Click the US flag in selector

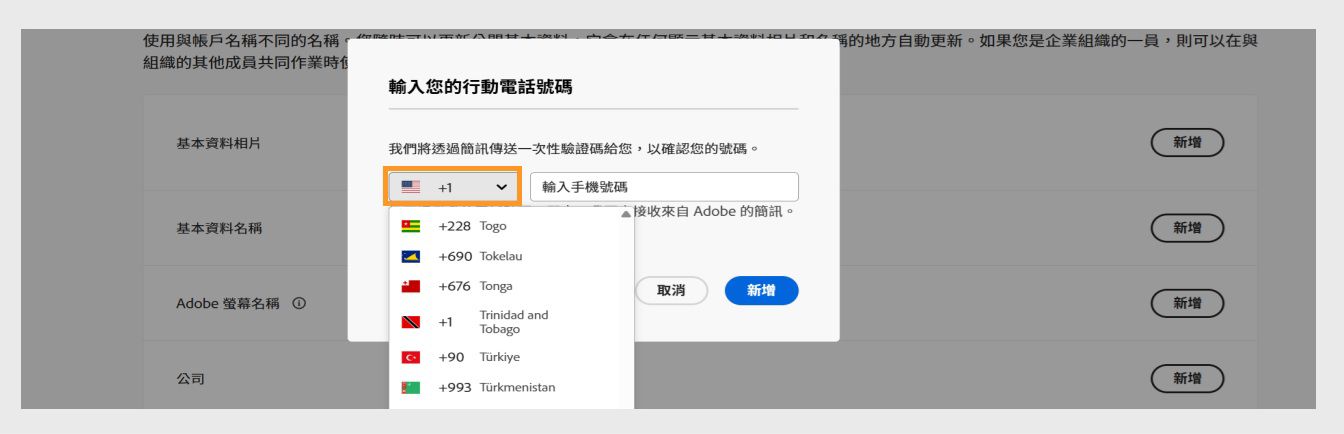(x=411, y=187)
